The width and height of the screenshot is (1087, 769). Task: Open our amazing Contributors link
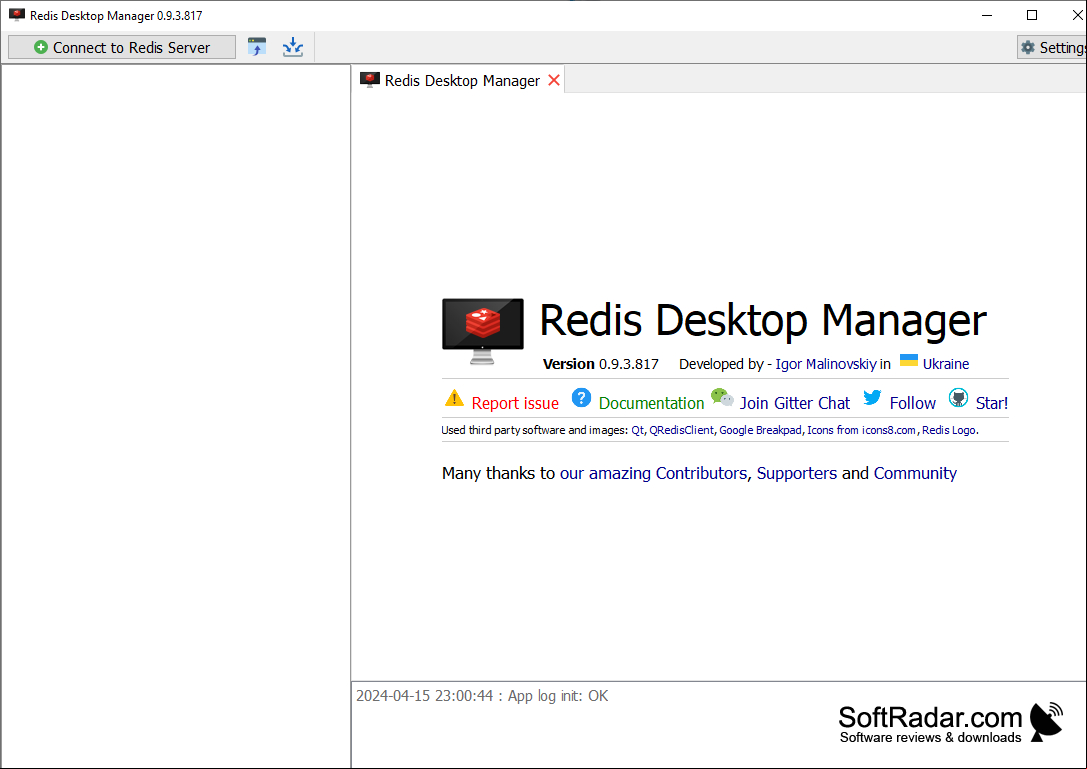click(x=653, y=473)
